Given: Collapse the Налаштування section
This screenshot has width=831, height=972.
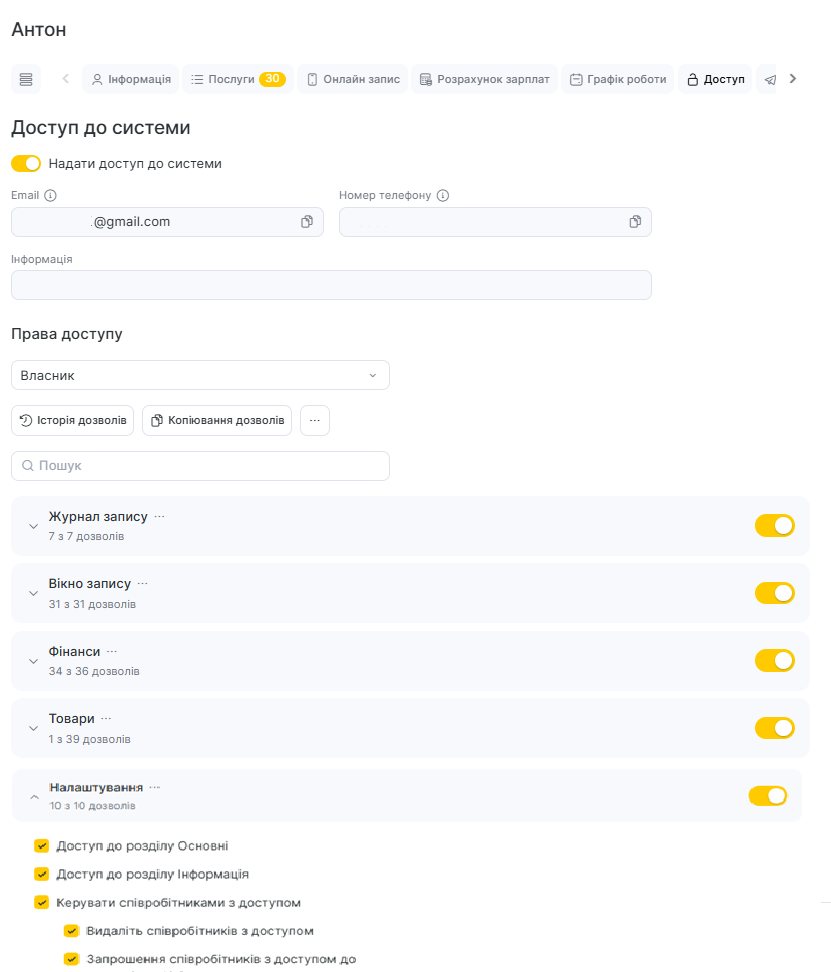Looking at the screenshot, I should point(34,797).
